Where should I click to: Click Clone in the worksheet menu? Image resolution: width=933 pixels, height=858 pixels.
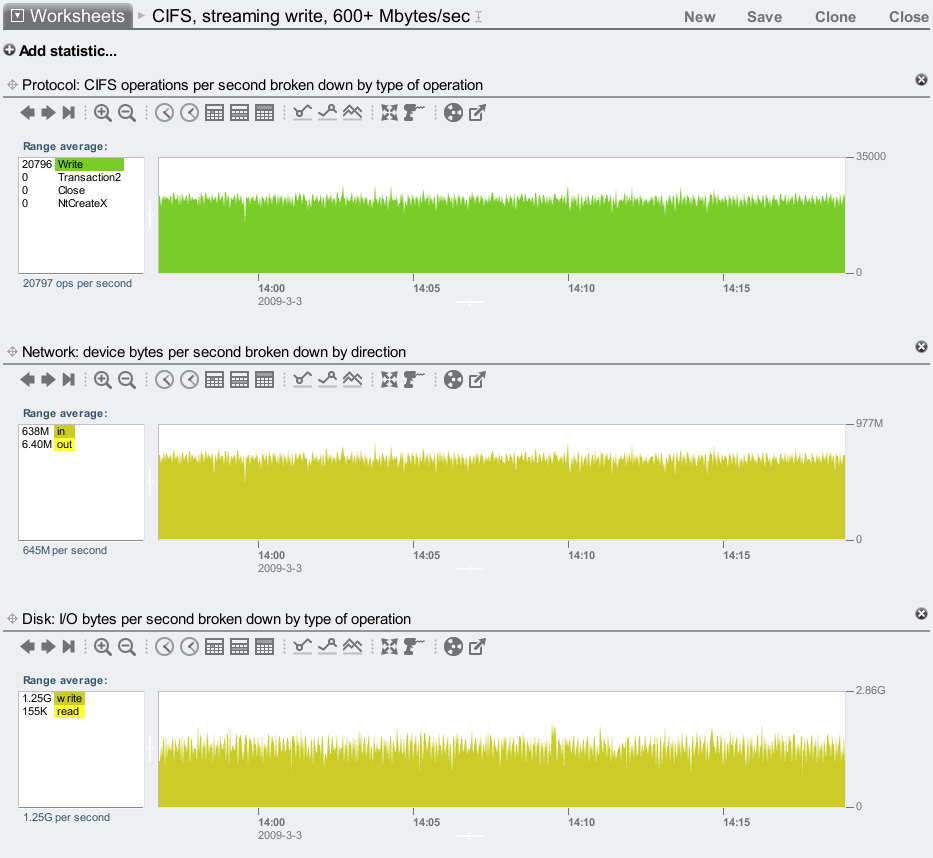coord(835,16)
